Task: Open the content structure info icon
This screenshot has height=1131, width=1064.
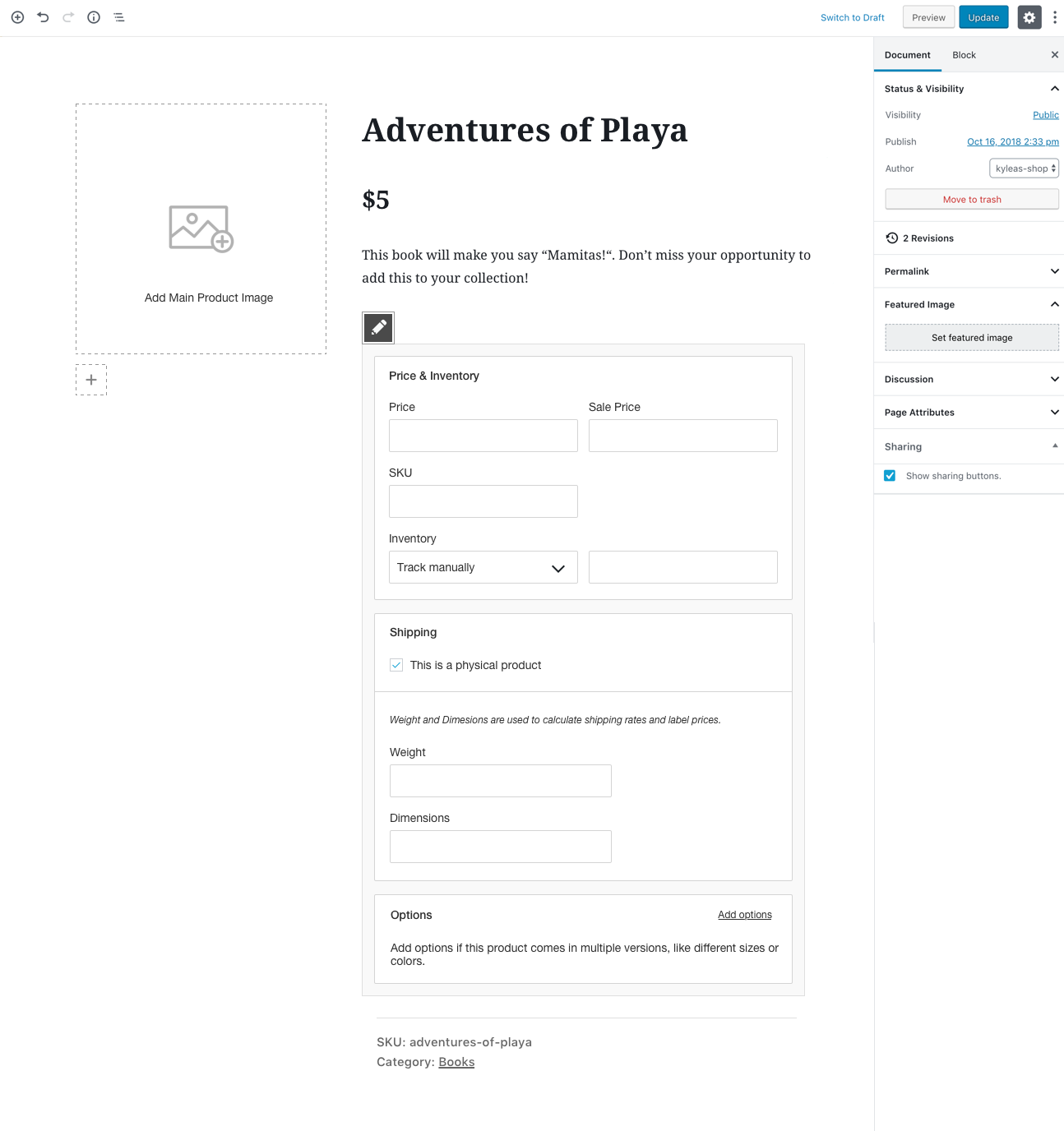Action: pos(93,17)
